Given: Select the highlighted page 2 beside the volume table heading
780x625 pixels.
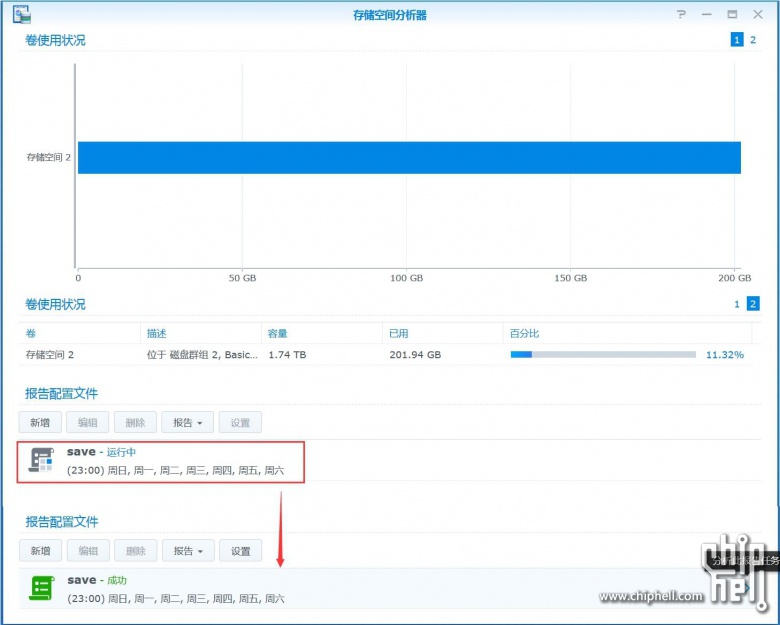Looking at the screenshot, I should (753, 304).
